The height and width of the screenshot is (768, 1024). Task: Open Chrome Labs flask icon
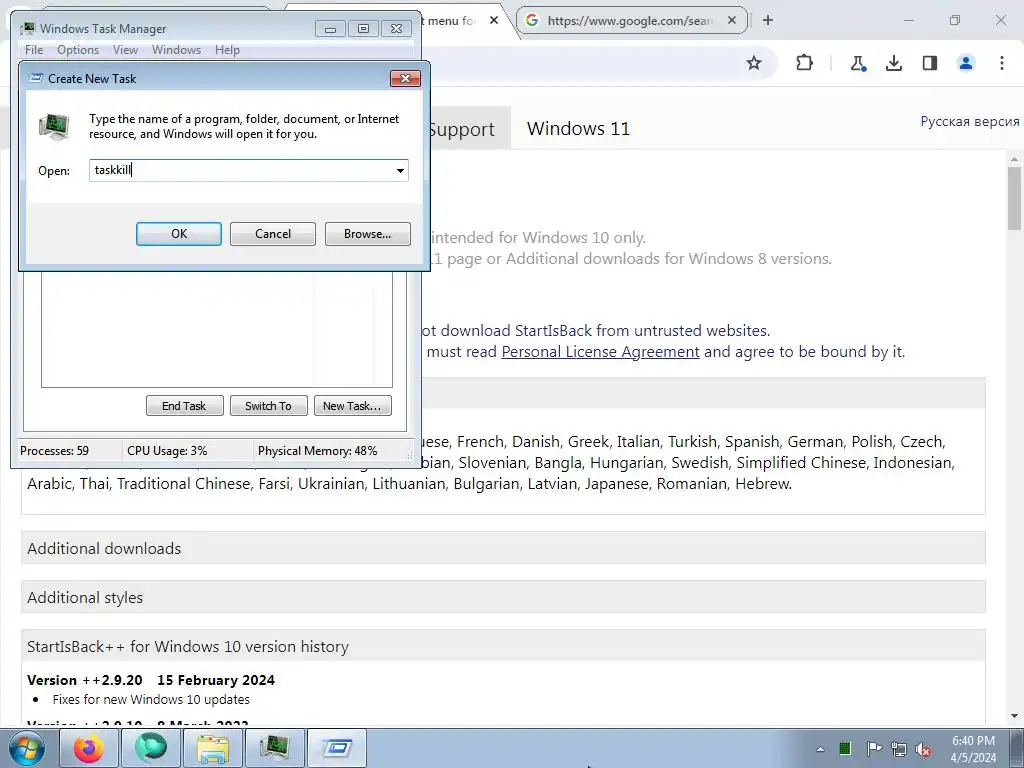click(x=857, y=63)
